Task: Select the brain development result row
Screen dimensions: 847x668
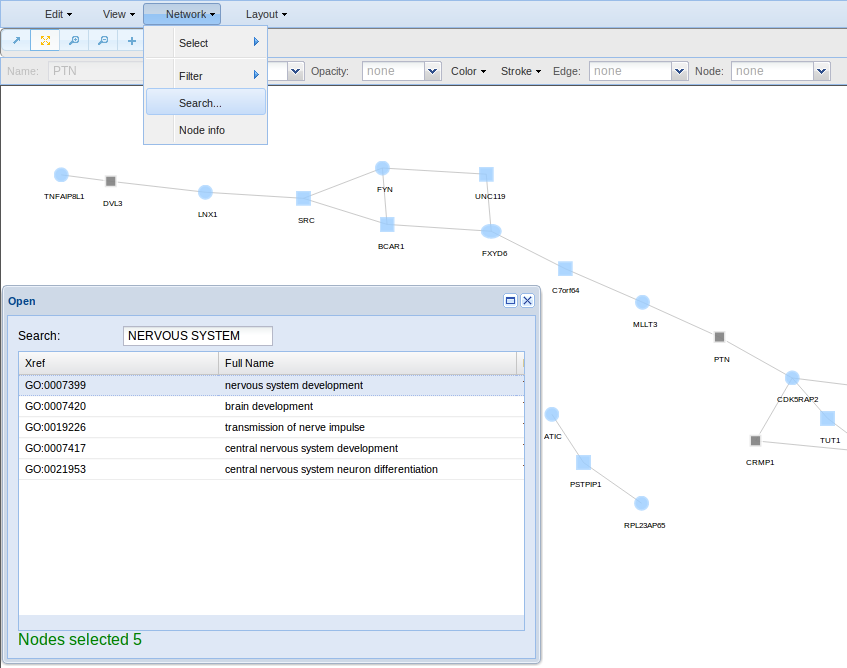Action: tap(270, 406)
